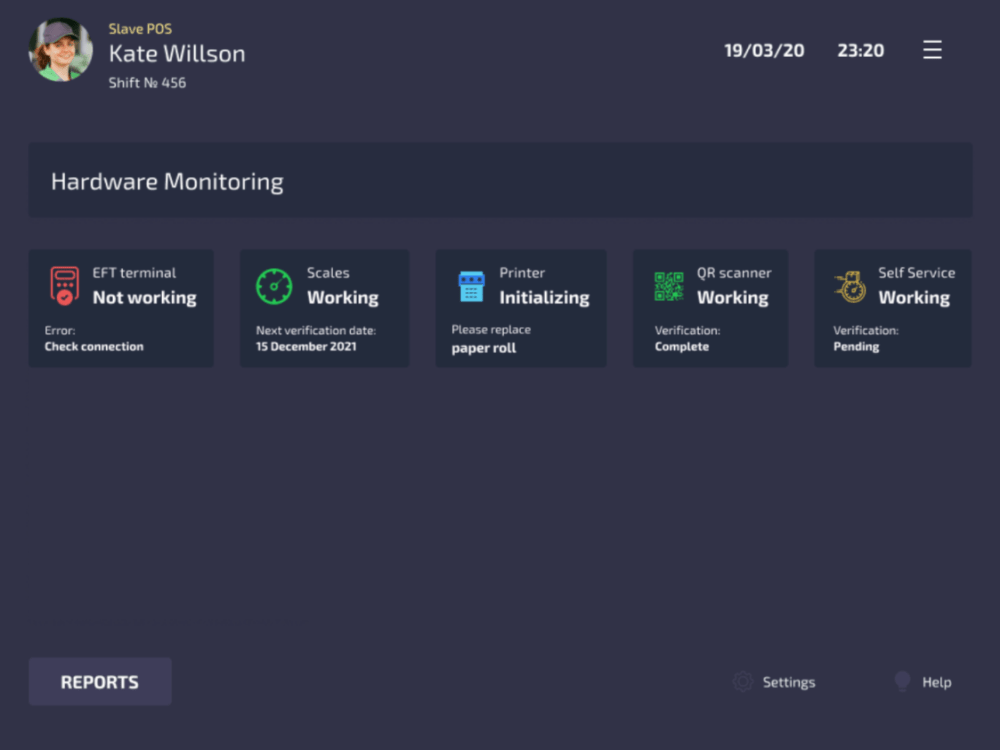Click the QR scanner 'Working' status
Image resolution: width=1000 pixels, height=750 pixels.
pyautogui.click(x=733, y=298)
